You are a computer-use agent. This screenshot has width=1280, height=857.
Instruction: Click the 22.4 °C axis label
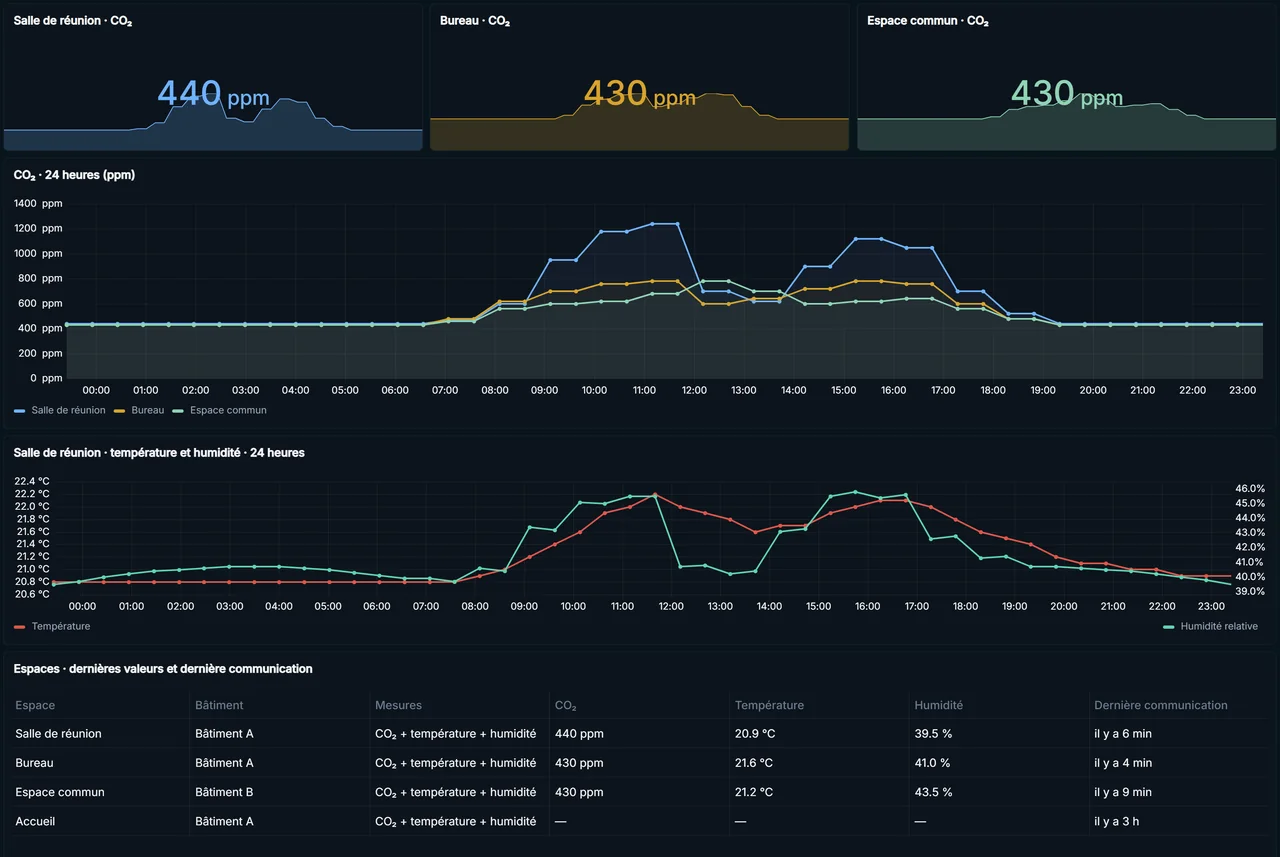pyautogui.click(x=31, y=481)
